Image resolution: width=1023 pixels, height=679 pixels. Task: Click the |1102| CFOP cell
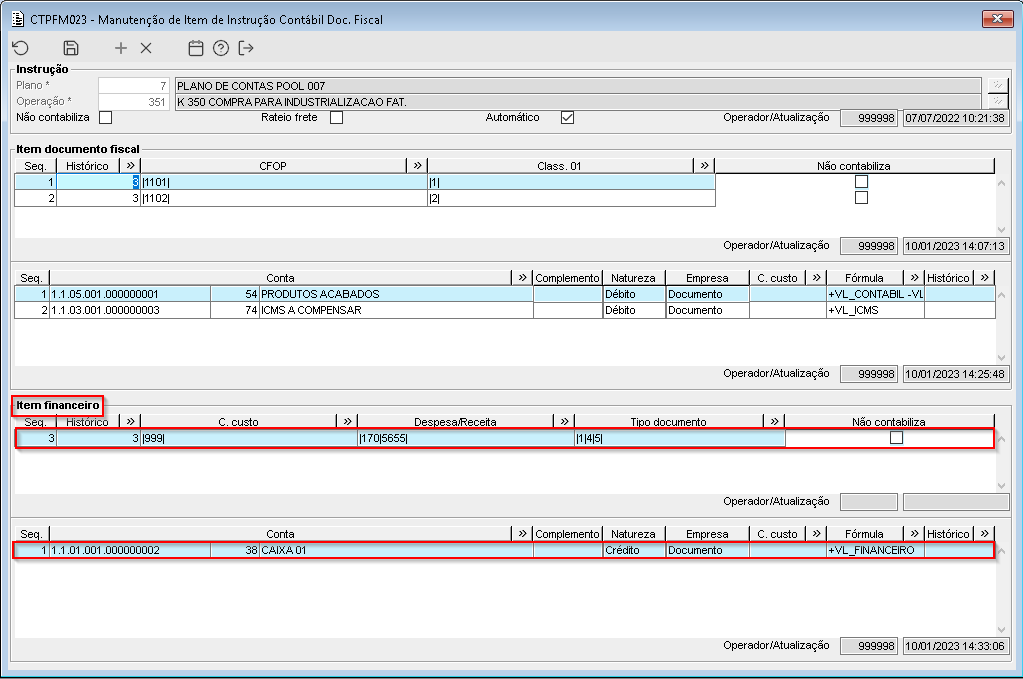coord(284,198)
